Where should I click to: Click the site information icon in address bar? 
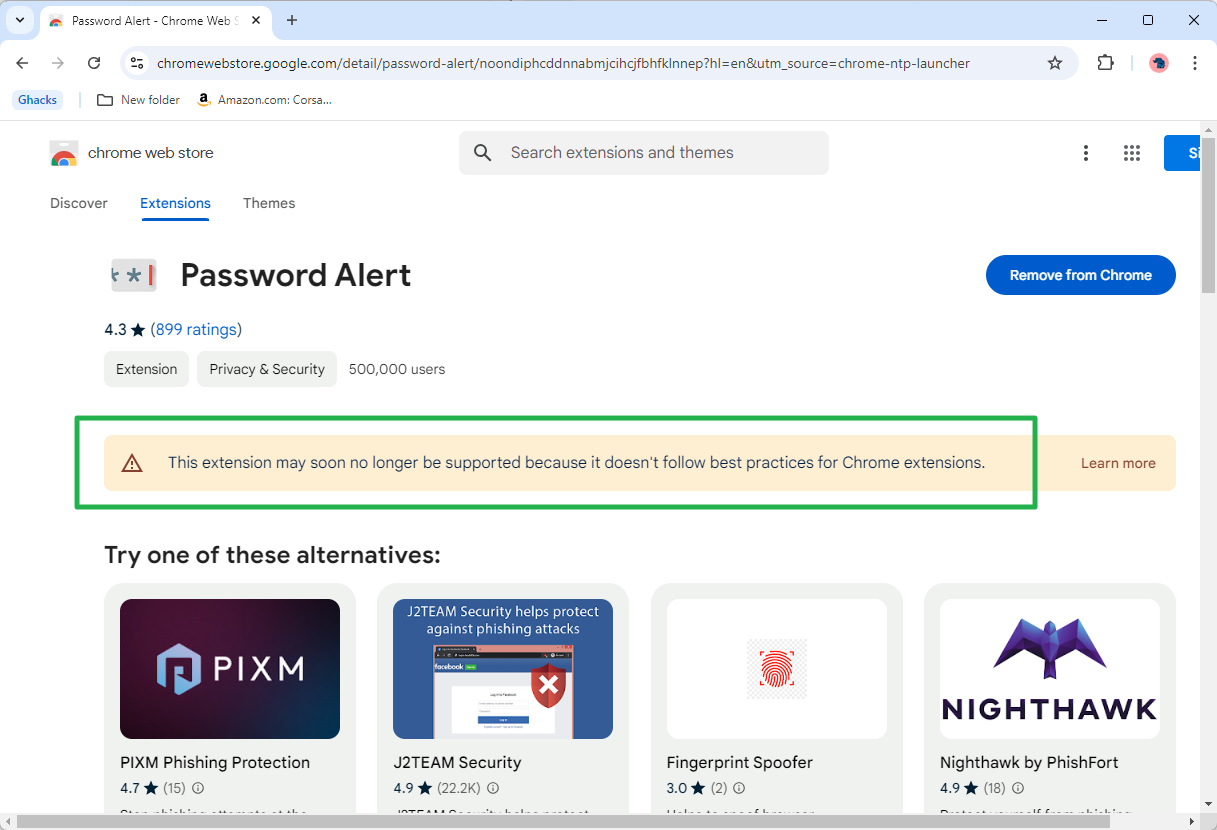click(138, 63)
